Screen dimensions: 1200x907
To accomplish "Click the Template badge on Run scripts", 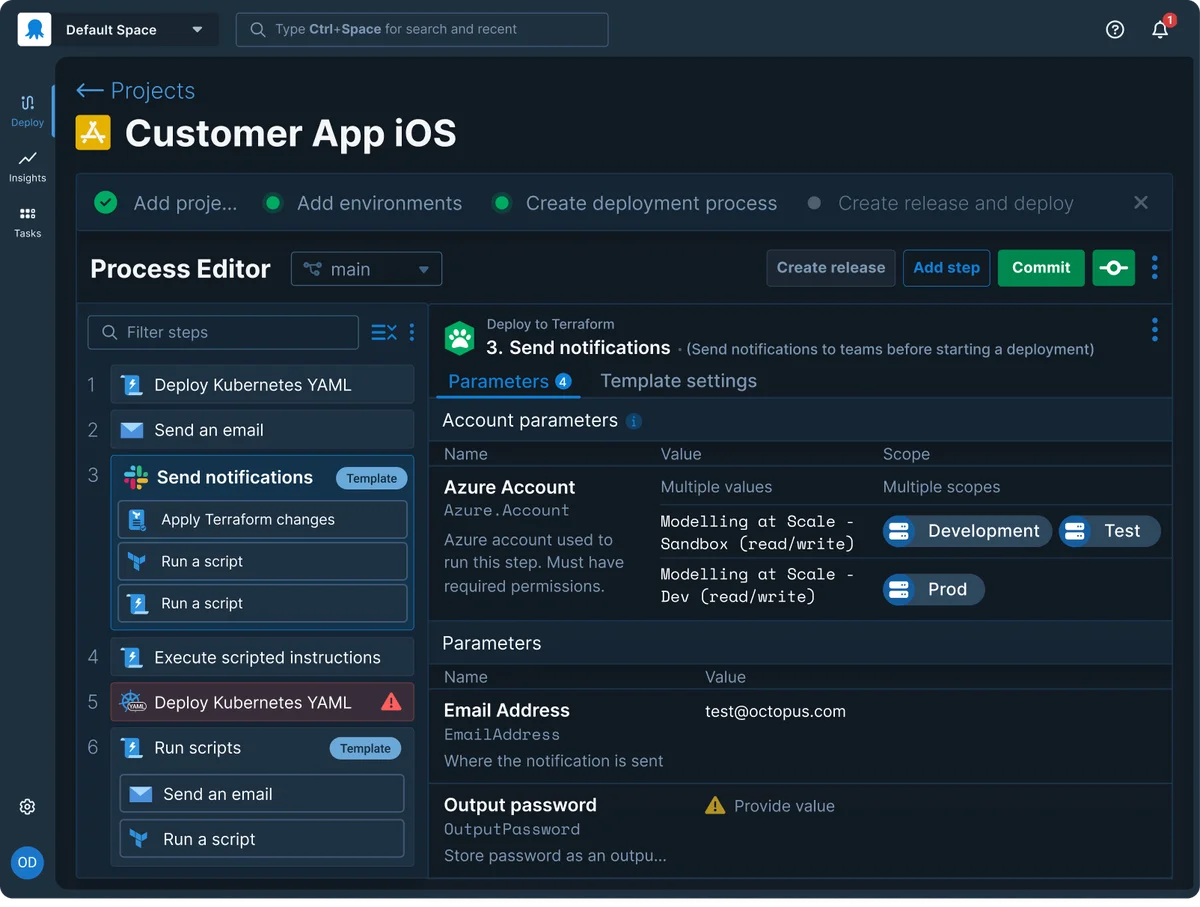I will tap(366, 748).
